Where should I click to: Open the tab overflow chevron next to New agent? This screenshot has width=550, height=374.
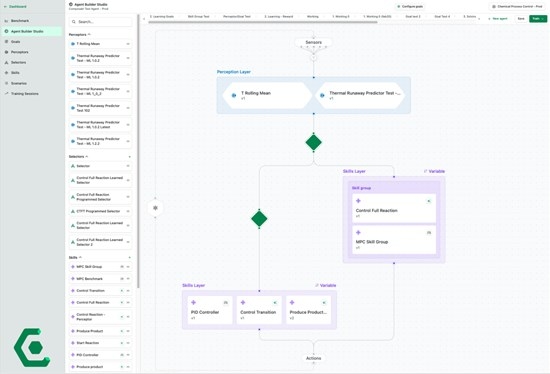[x=479, y=19]
